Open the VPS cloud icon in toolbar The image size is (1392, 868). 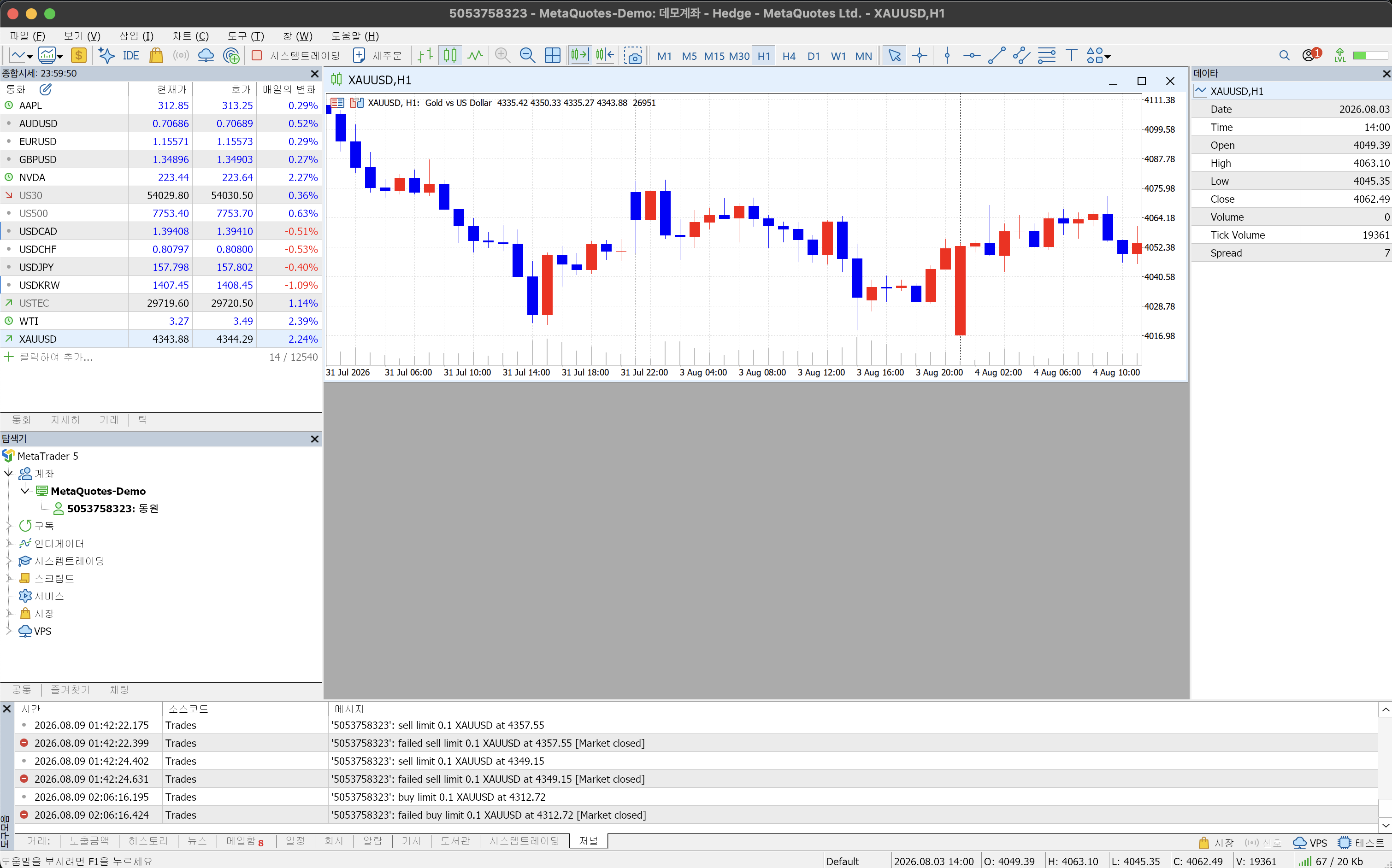(x=206, y=56)
